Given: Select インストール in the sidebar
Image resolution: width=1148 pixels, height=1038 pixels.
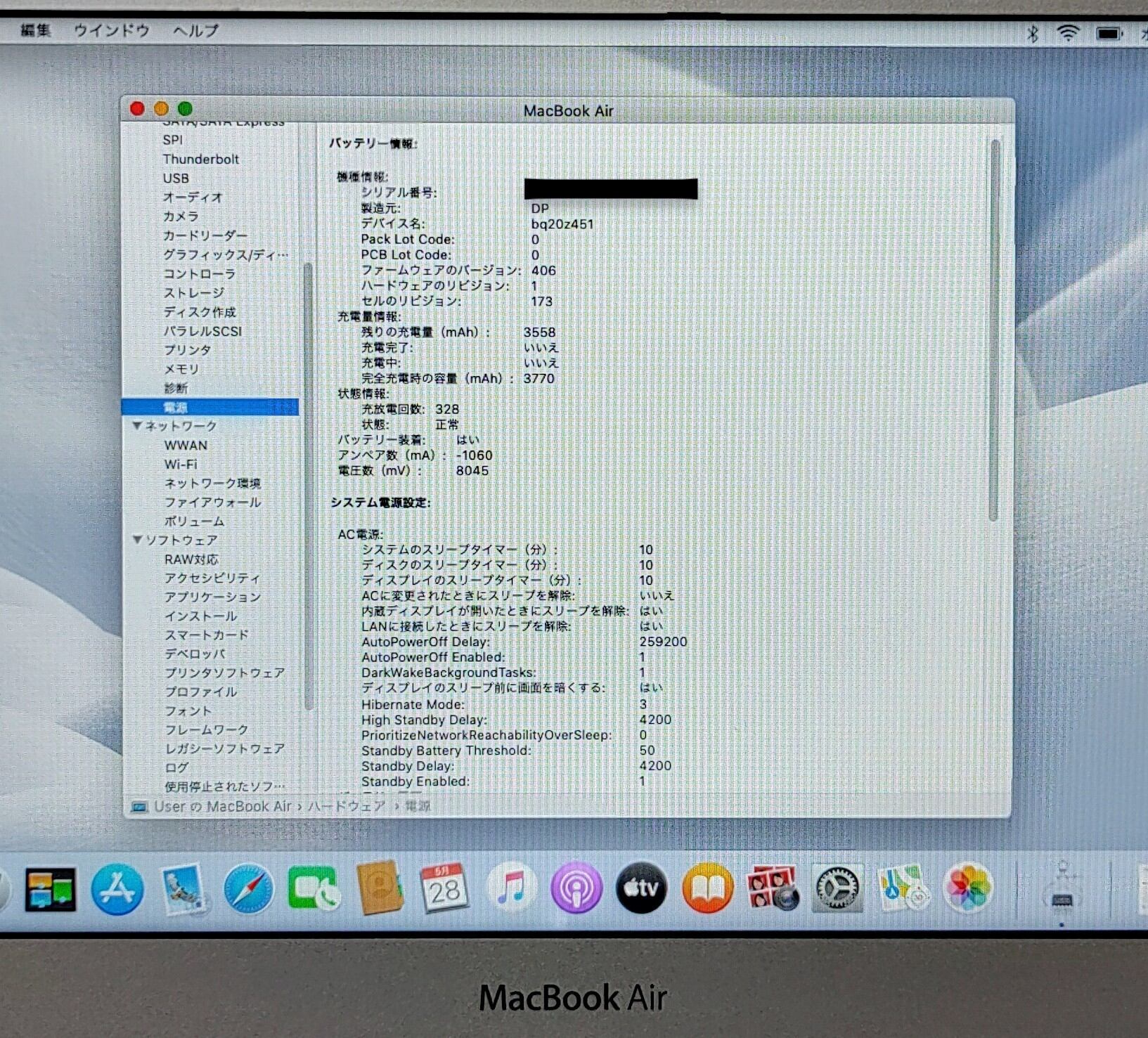Looking at the screenshot, I should [x=200, y=616].
